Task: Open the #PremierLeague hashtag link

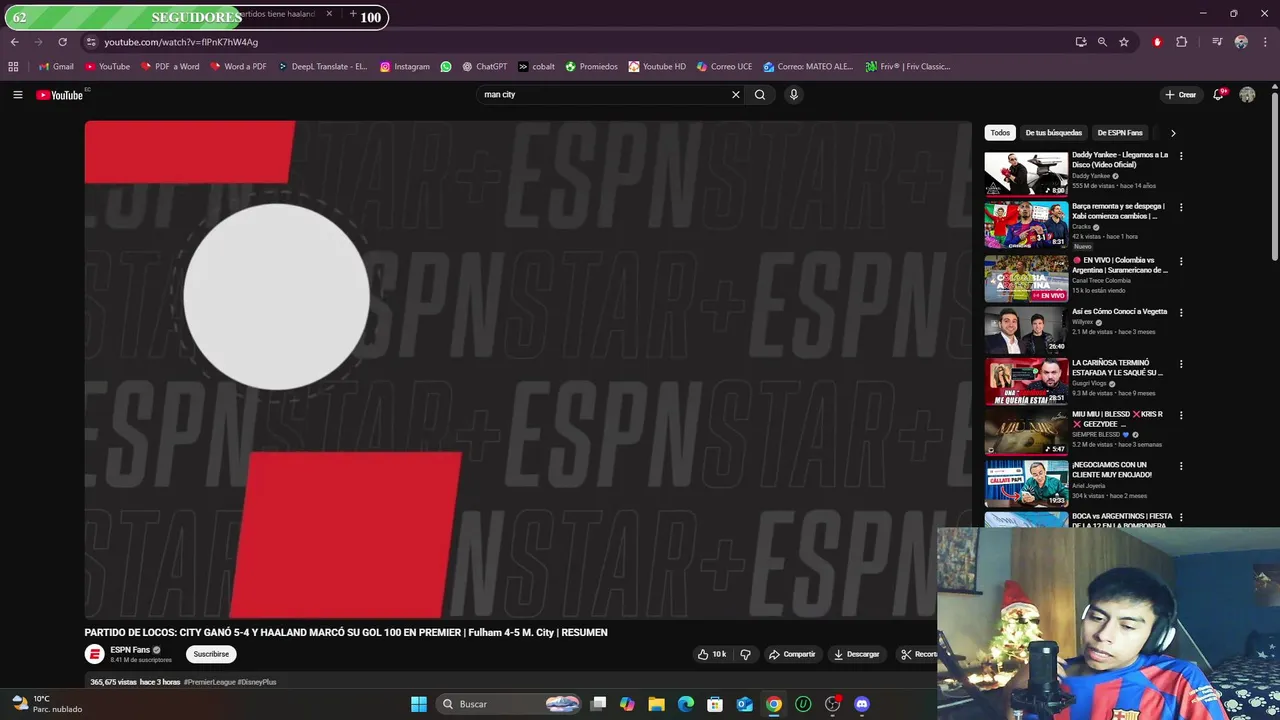Action: pos(208,682)
